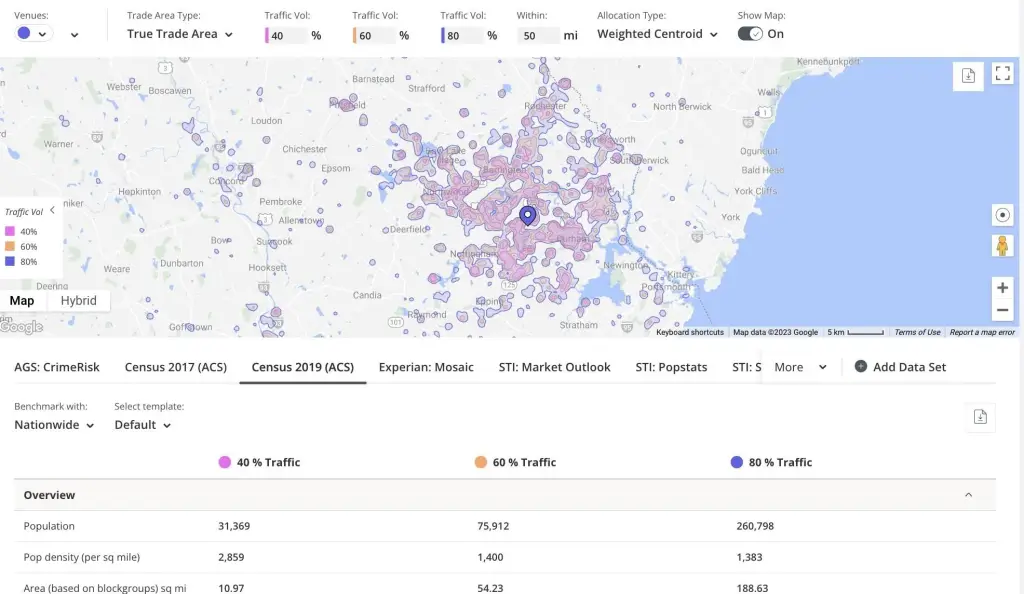1024x594 pixels.
Task: Turn off the Show Map toggle
Action: click(750, 34)
